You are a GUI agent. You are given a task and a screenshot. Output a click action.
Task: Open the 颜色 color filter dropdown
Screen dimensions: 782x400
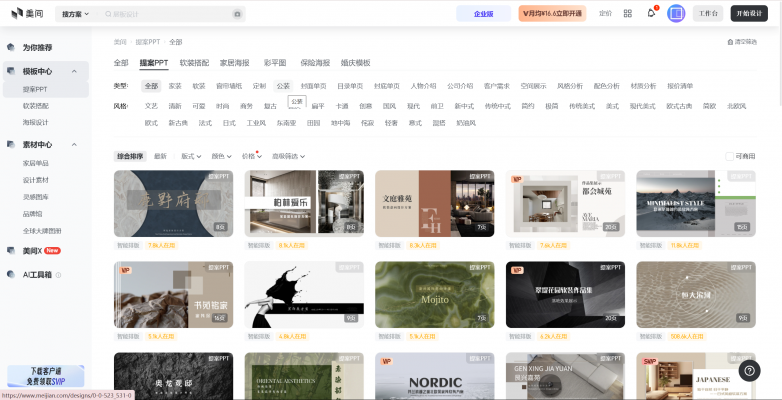221,156
